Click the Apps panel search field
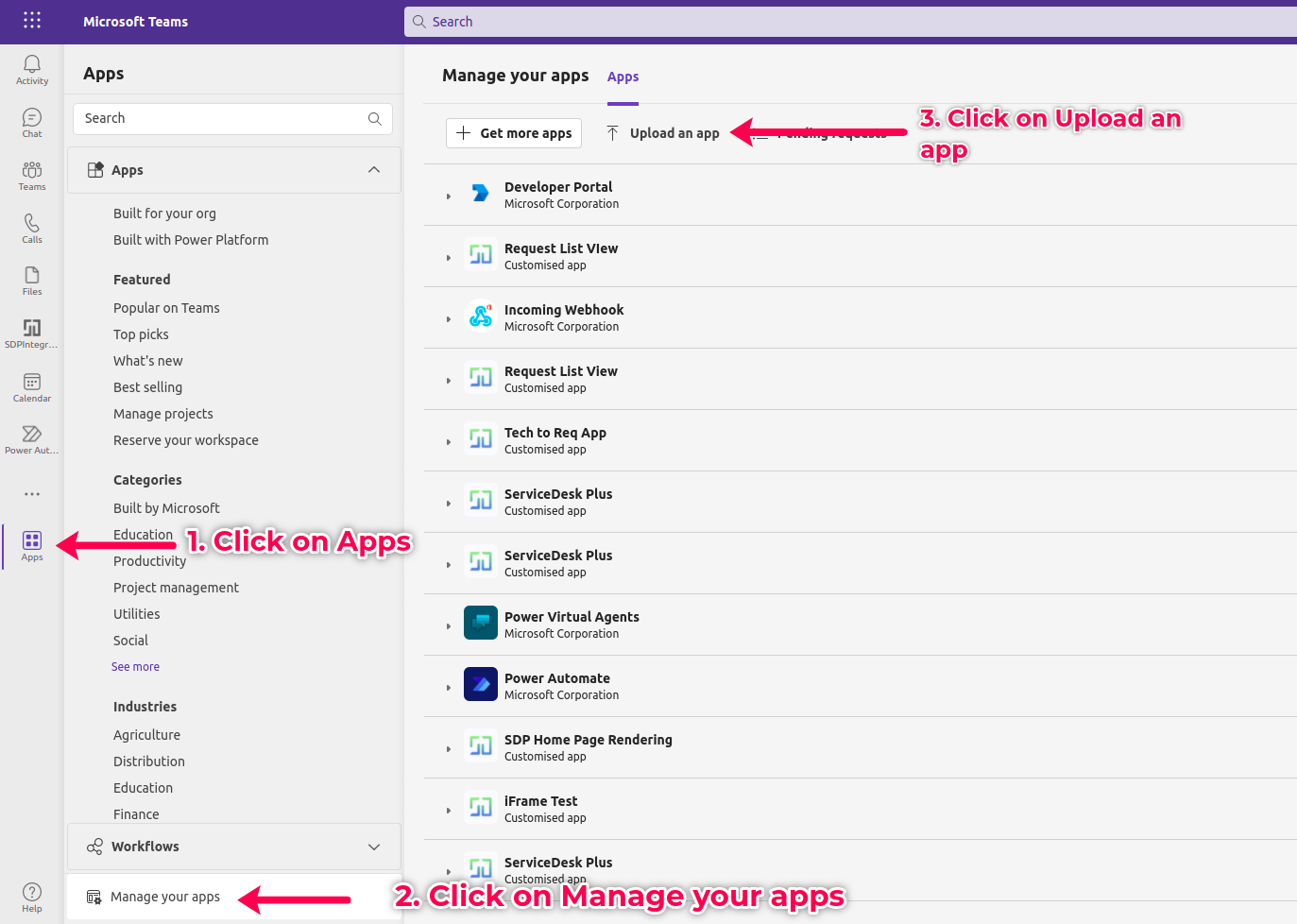1297x924 pixels. (x=232, y=119)
